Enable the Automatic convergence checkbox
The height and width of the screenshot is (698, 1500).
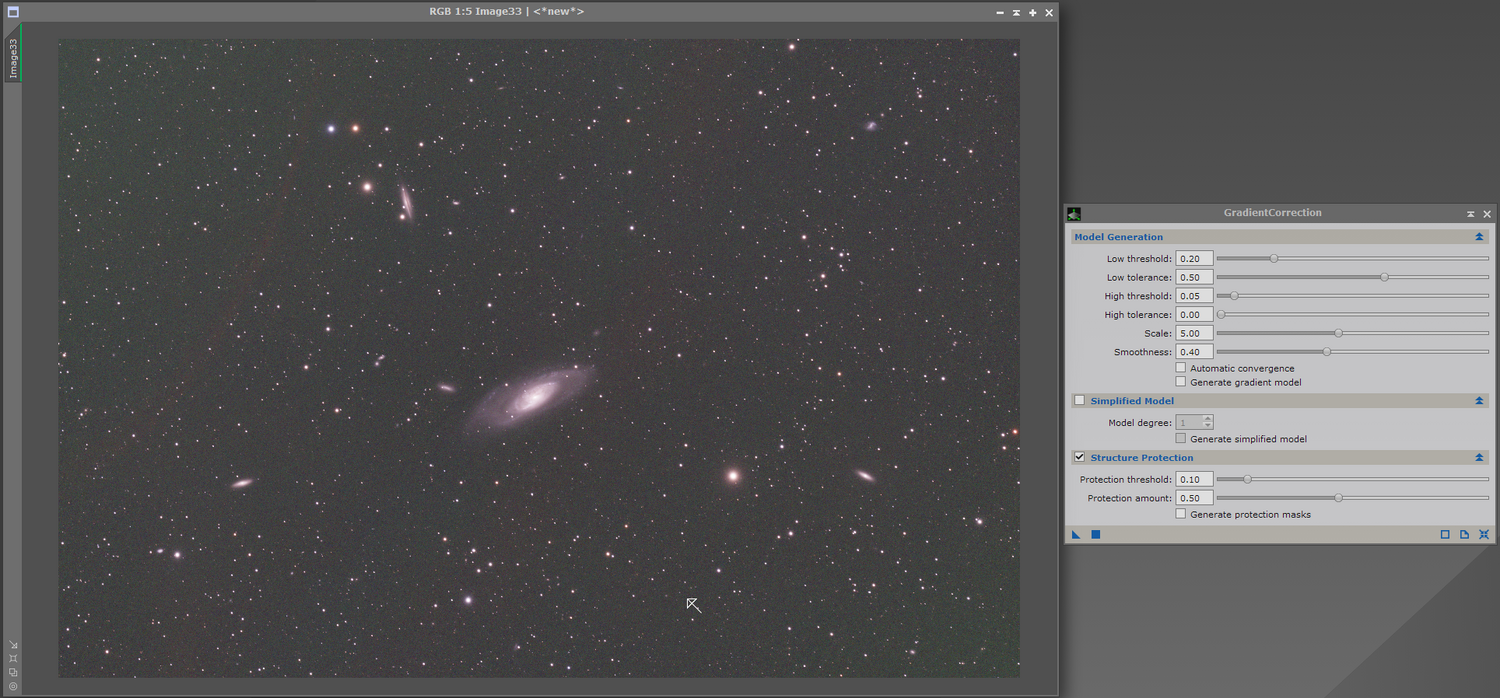[1181, 368]
